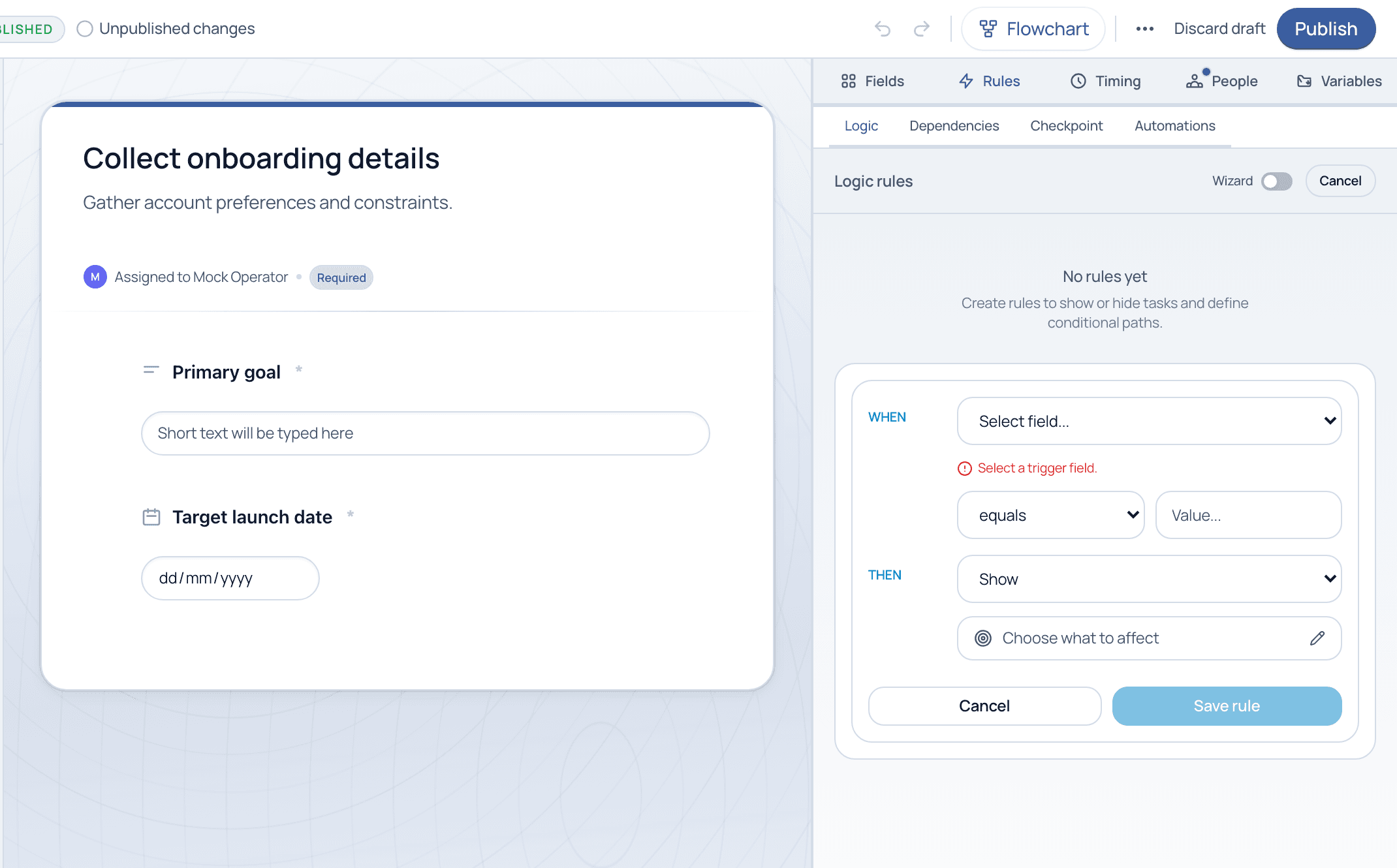Click the calendar icon beside Target launch date

151,517
